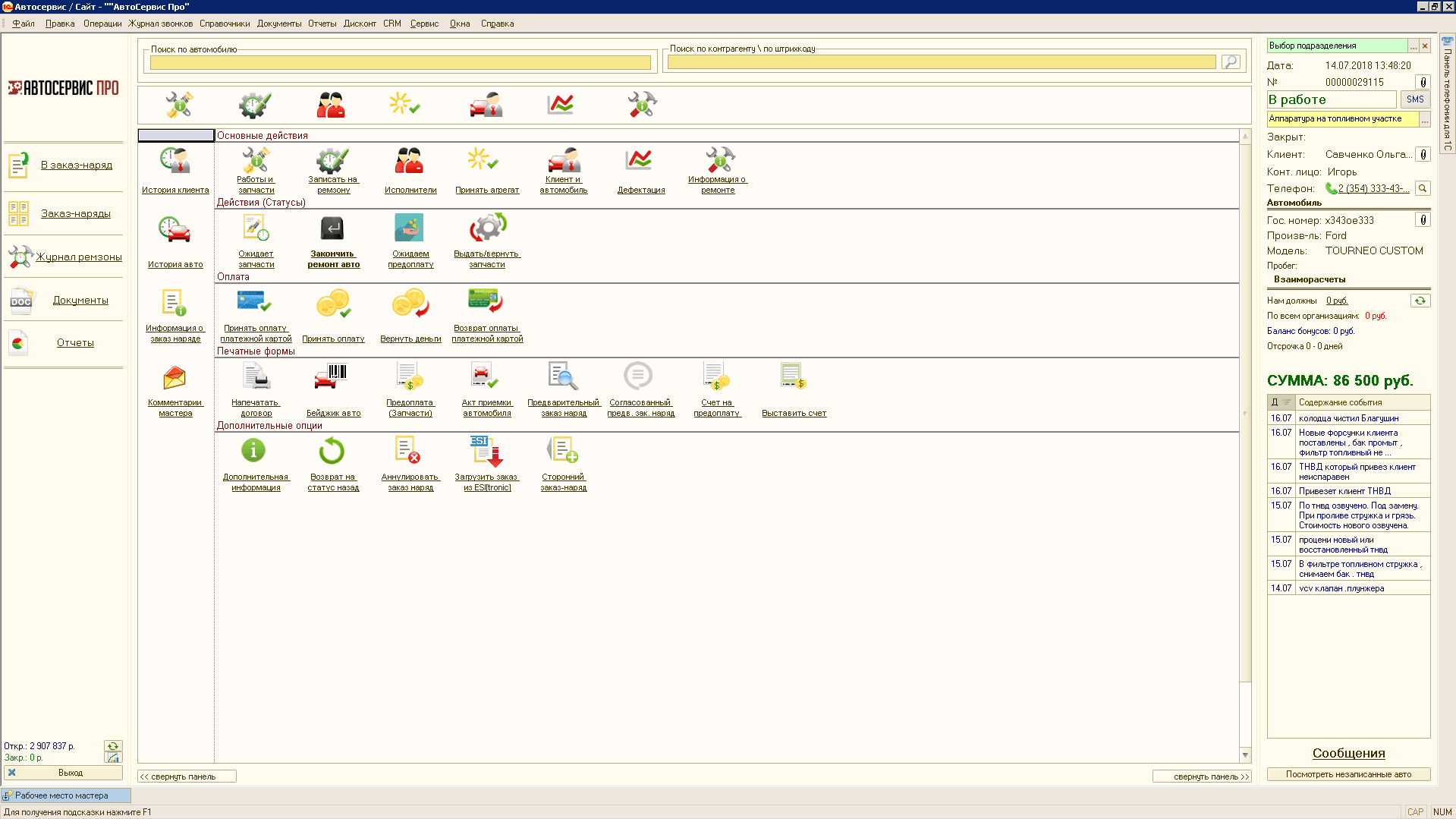Click the 'Аннулировать заказ наряд' icon
The width and height of the screenshot is (1456, 819).
coord(409,451)
